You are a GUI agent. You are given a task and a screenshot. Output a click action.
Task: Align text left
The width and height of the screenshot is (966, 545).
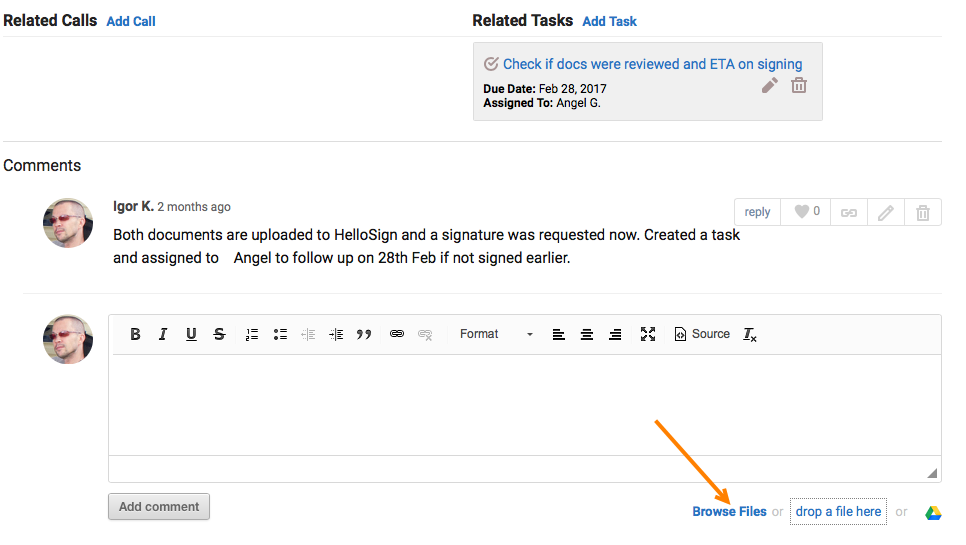point(559,334)
